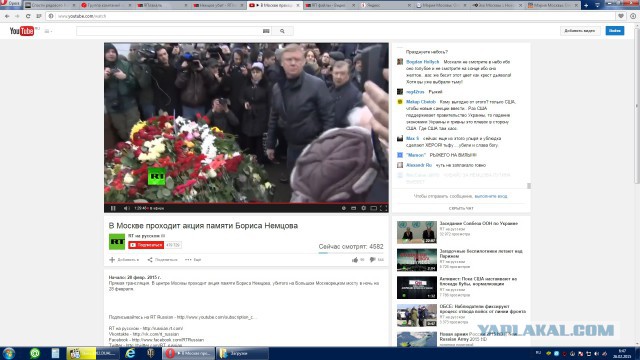Screen dimensions: 640x360
Task: Like the video with thumbs up
Action: pyautogui.click(x=355, y=260)
